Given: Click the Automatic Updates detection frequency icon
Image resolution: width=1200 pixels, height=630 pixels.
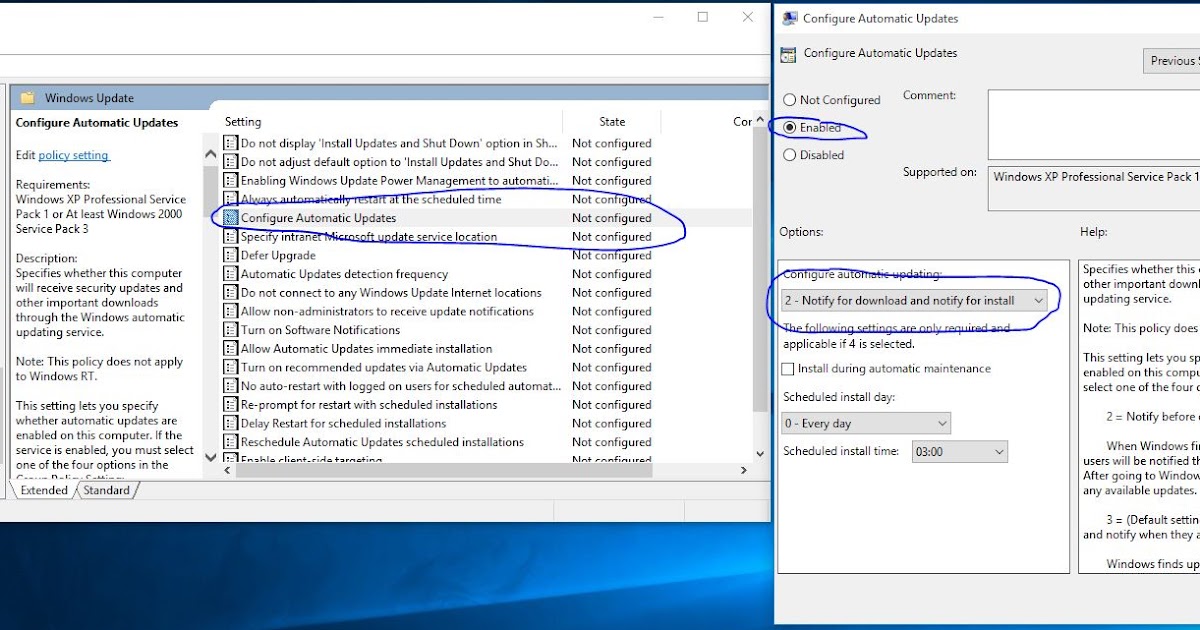Looking at the screenshot, I should [x=232, y=273].
